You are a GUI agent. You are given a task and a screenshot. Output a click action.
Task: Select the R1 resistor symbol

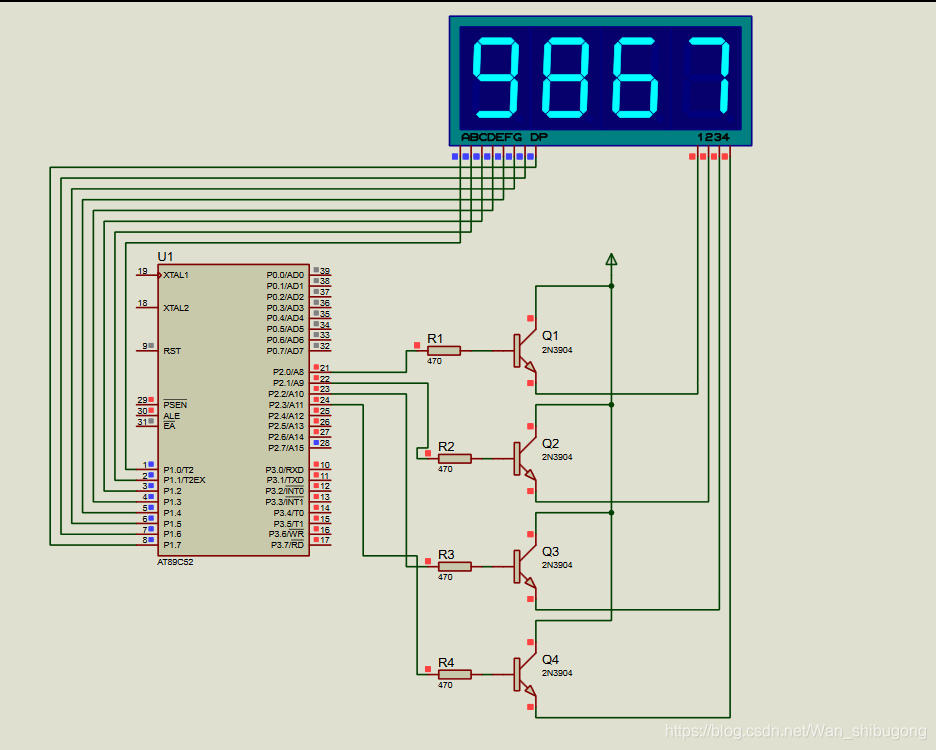coord(444,351)
